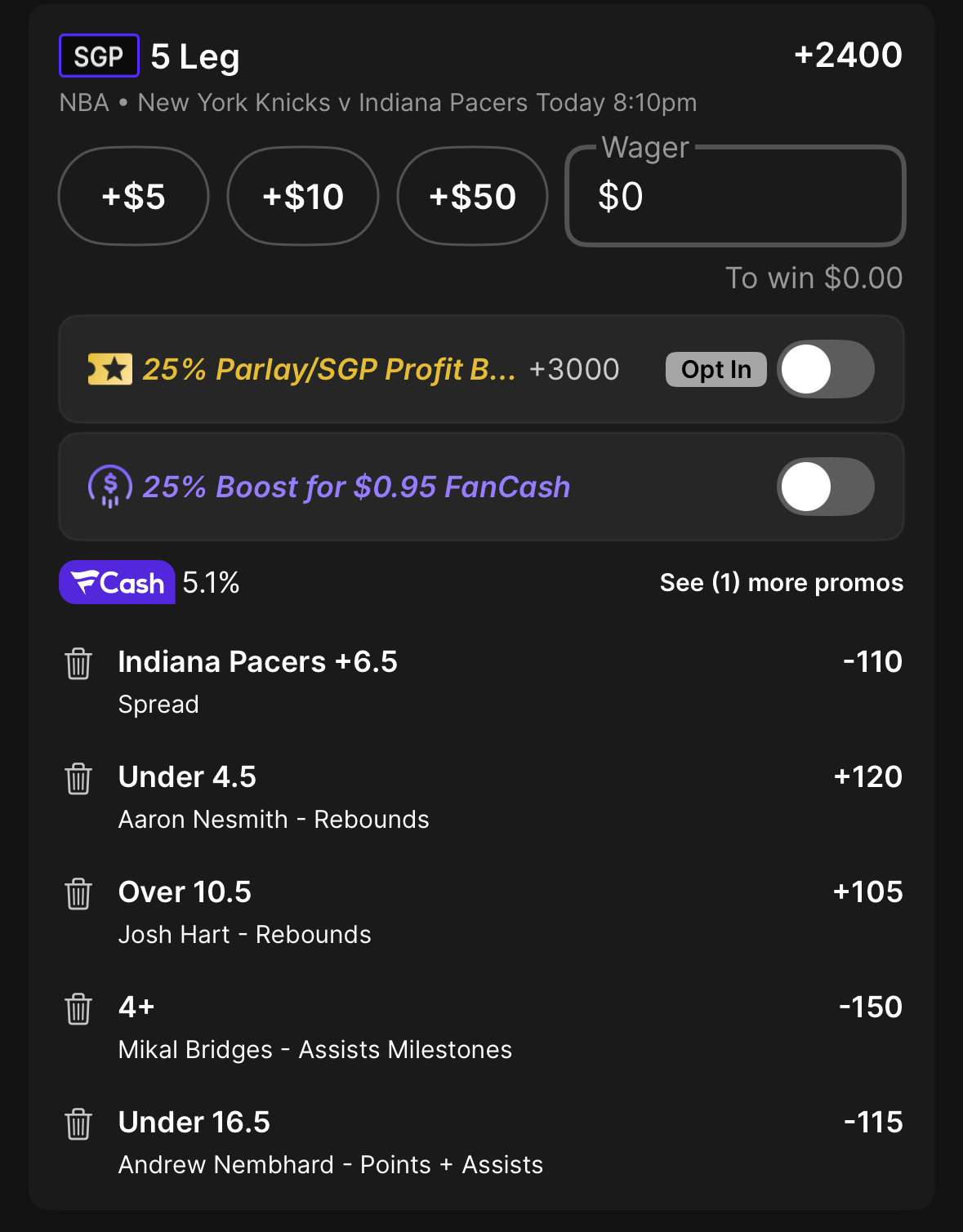Click the SGP badge label

(99, 56)
